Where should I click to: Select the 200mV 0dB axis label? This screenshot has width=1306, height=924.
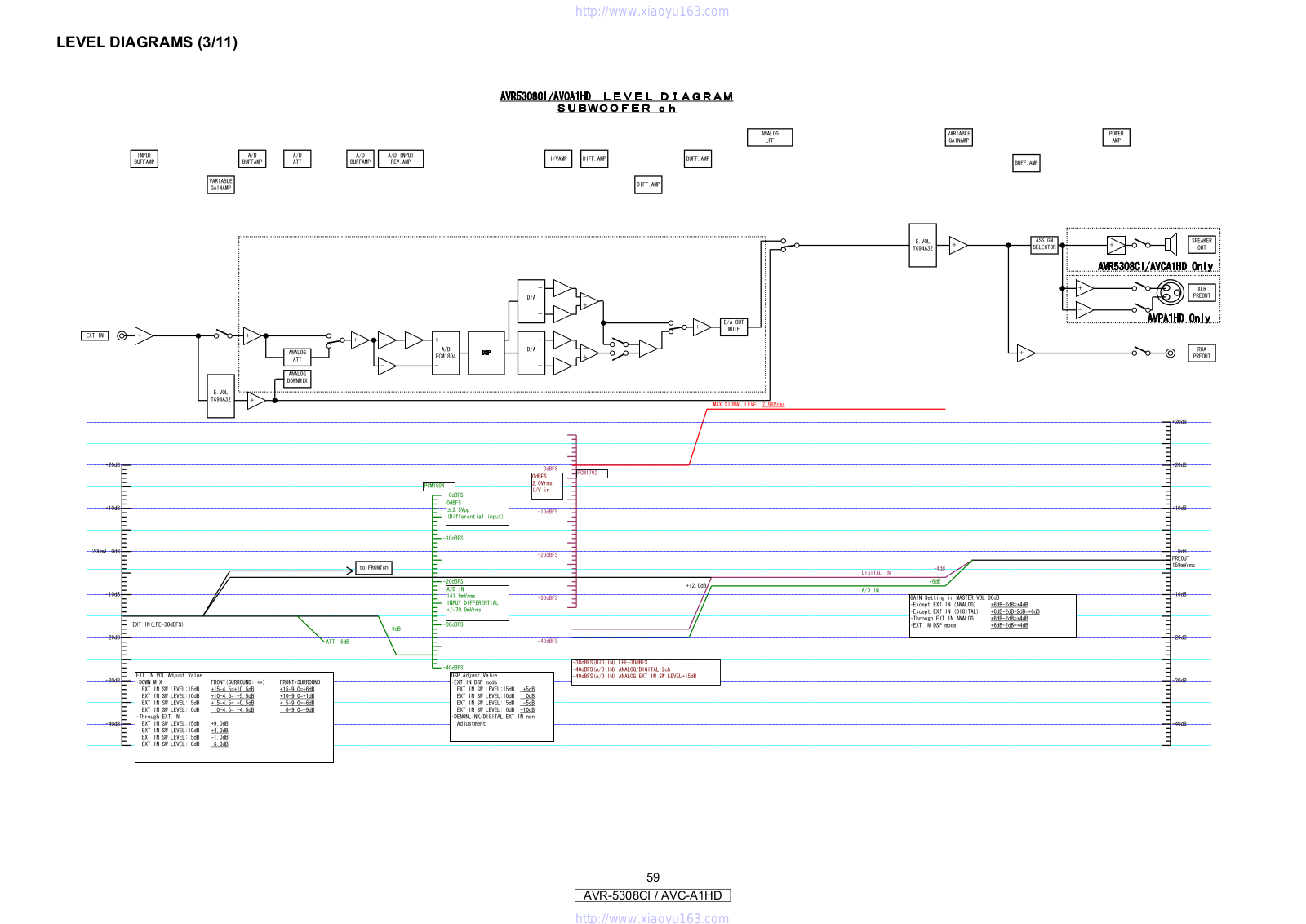point(105,551)
